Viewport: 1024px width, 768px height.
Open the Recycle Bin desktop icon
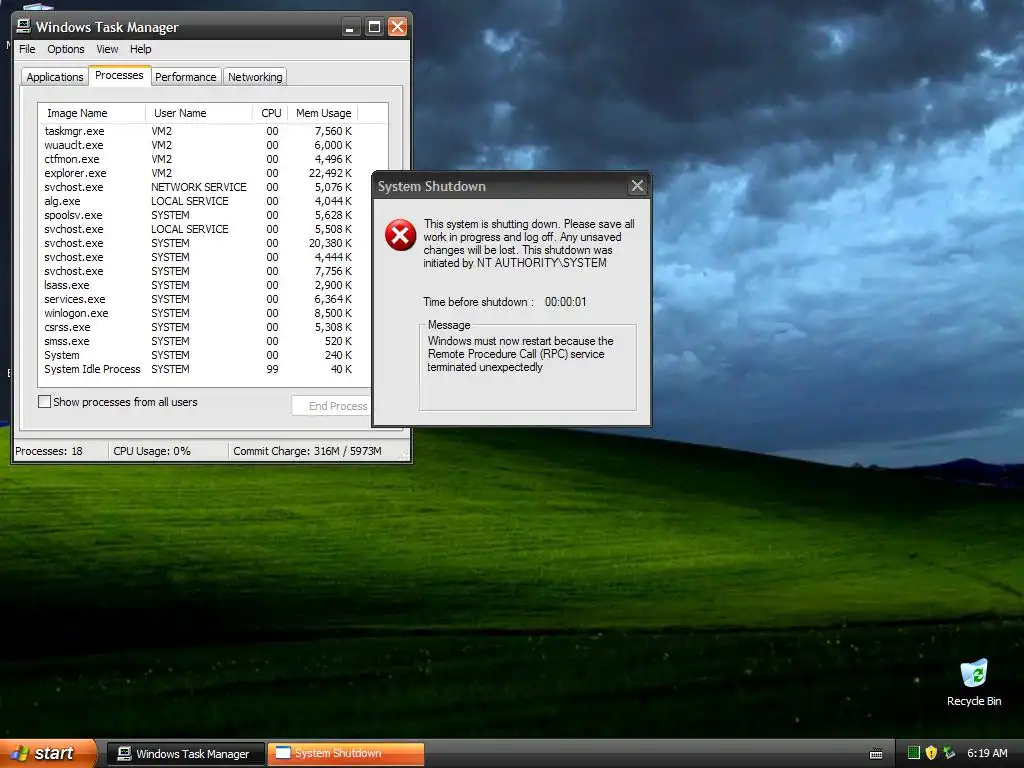pyautogui.click(x=974, y=682)
